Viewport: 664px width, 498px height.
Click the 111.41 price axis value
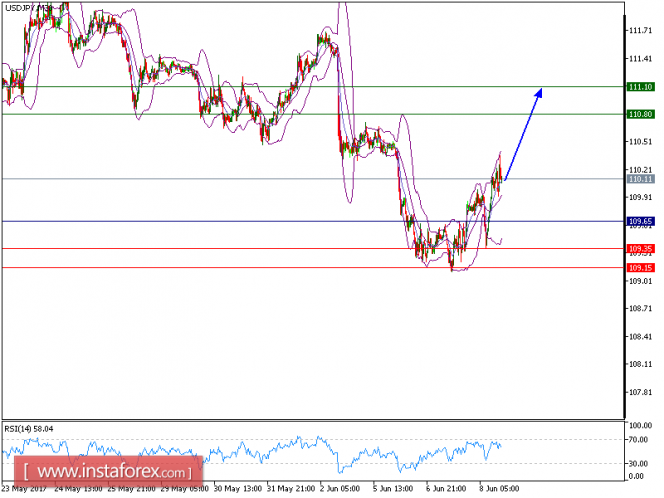pos(640,59)
